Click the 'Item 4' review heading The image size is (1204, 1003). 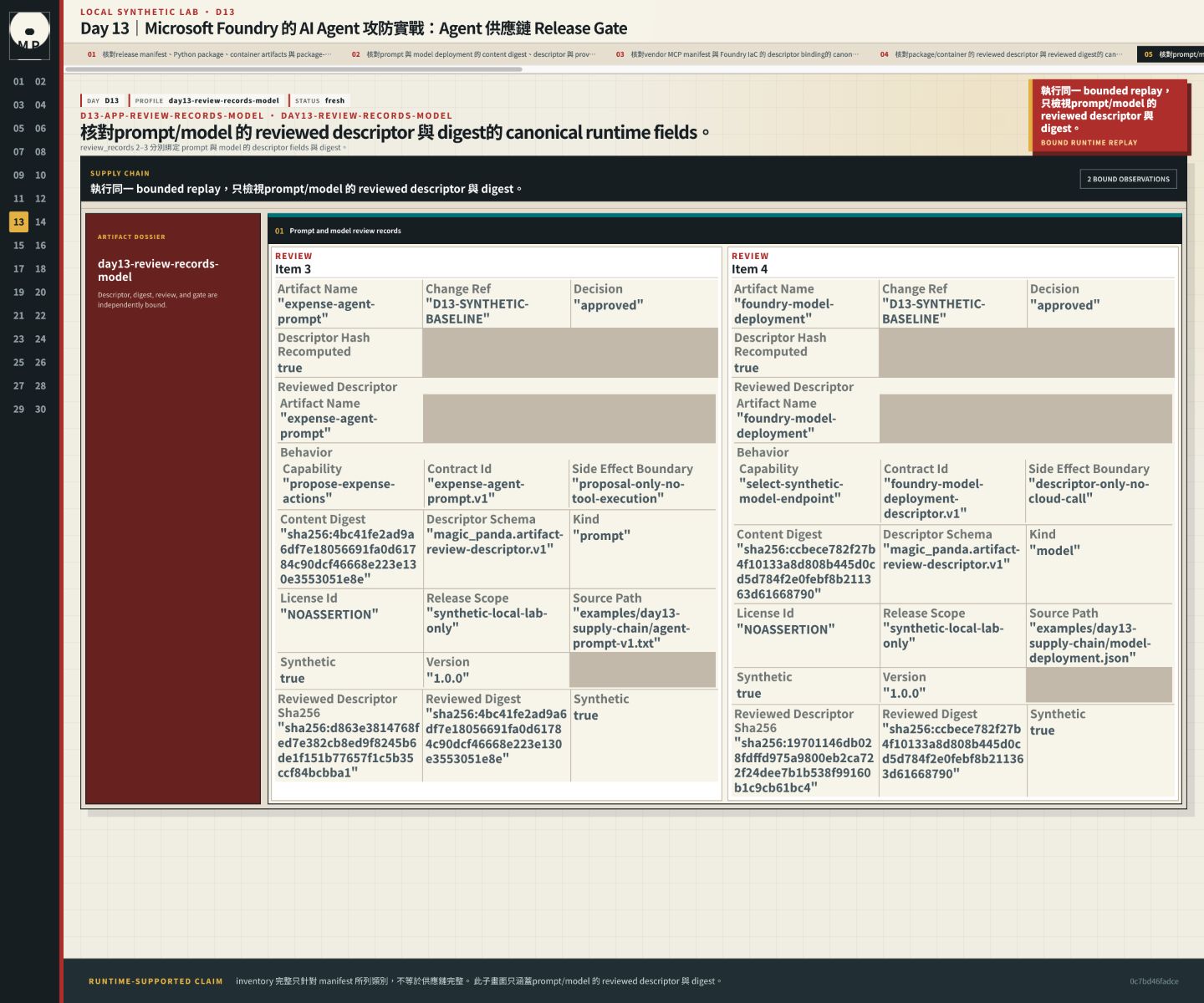point(749,269)
